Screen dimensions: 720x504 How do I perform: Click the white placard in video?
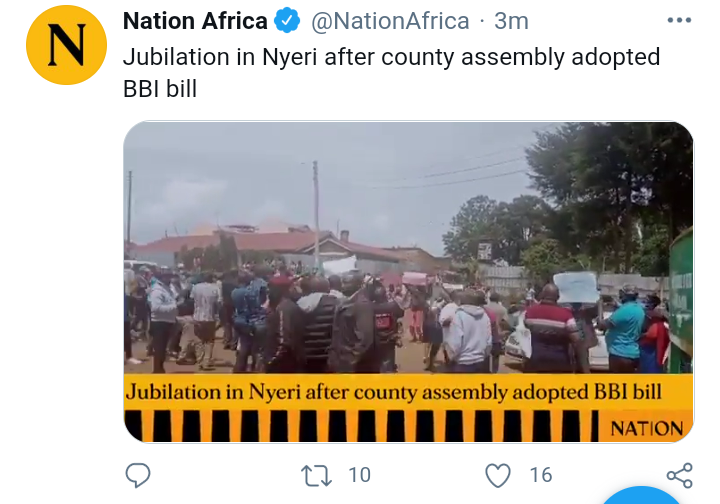[576, 288]
